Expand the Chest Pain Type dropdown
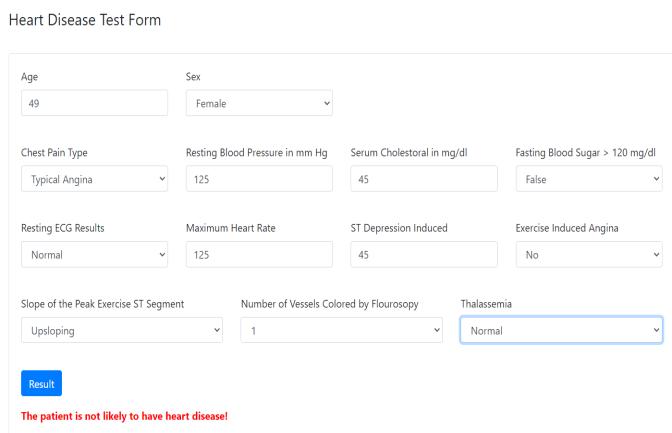Image resolution: width=672 pixels, height=433 pixels. pyautogui.click(x=94, y=179)
